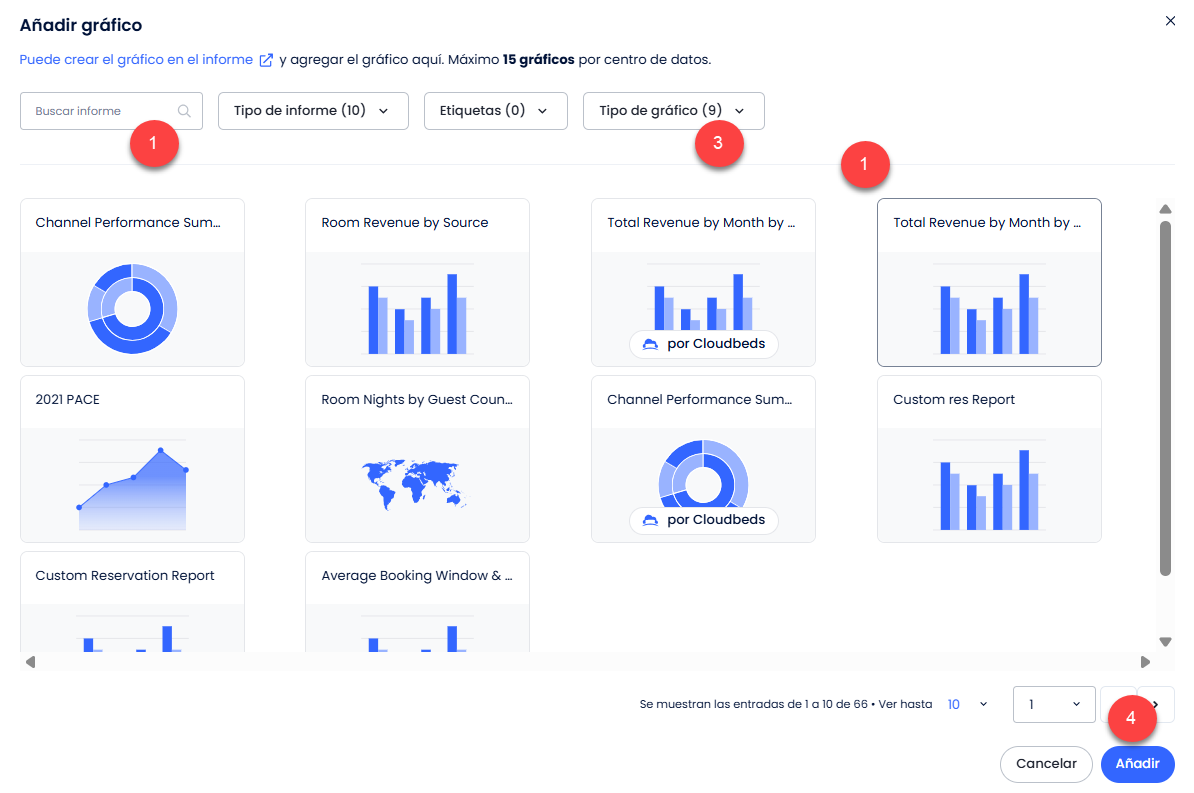Click the por Cloudbeds badge on donut chart
This screenshot has width=1194, height=793.
pyautogui.click(x=703, y=520)
